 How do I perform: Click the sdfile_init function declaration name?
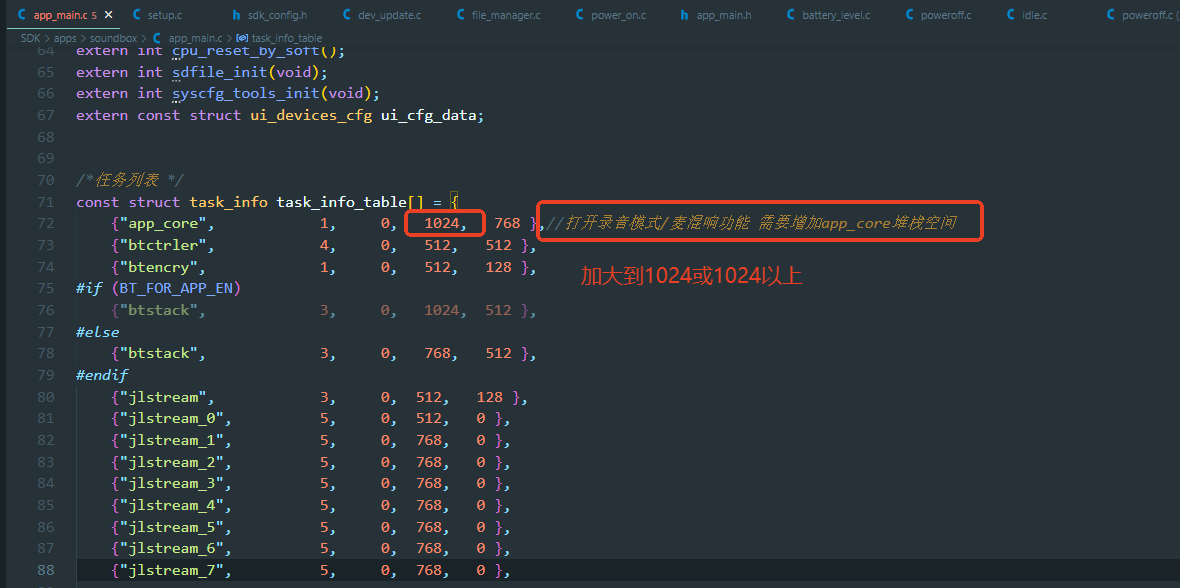click(x=220, y=72)
